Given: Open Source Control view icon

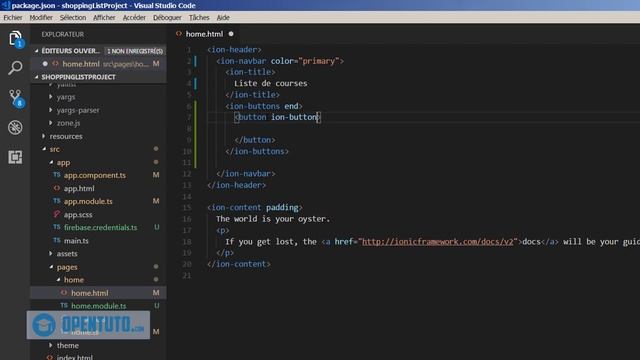Looking at the screenshot, I should (x=16, y=98).
